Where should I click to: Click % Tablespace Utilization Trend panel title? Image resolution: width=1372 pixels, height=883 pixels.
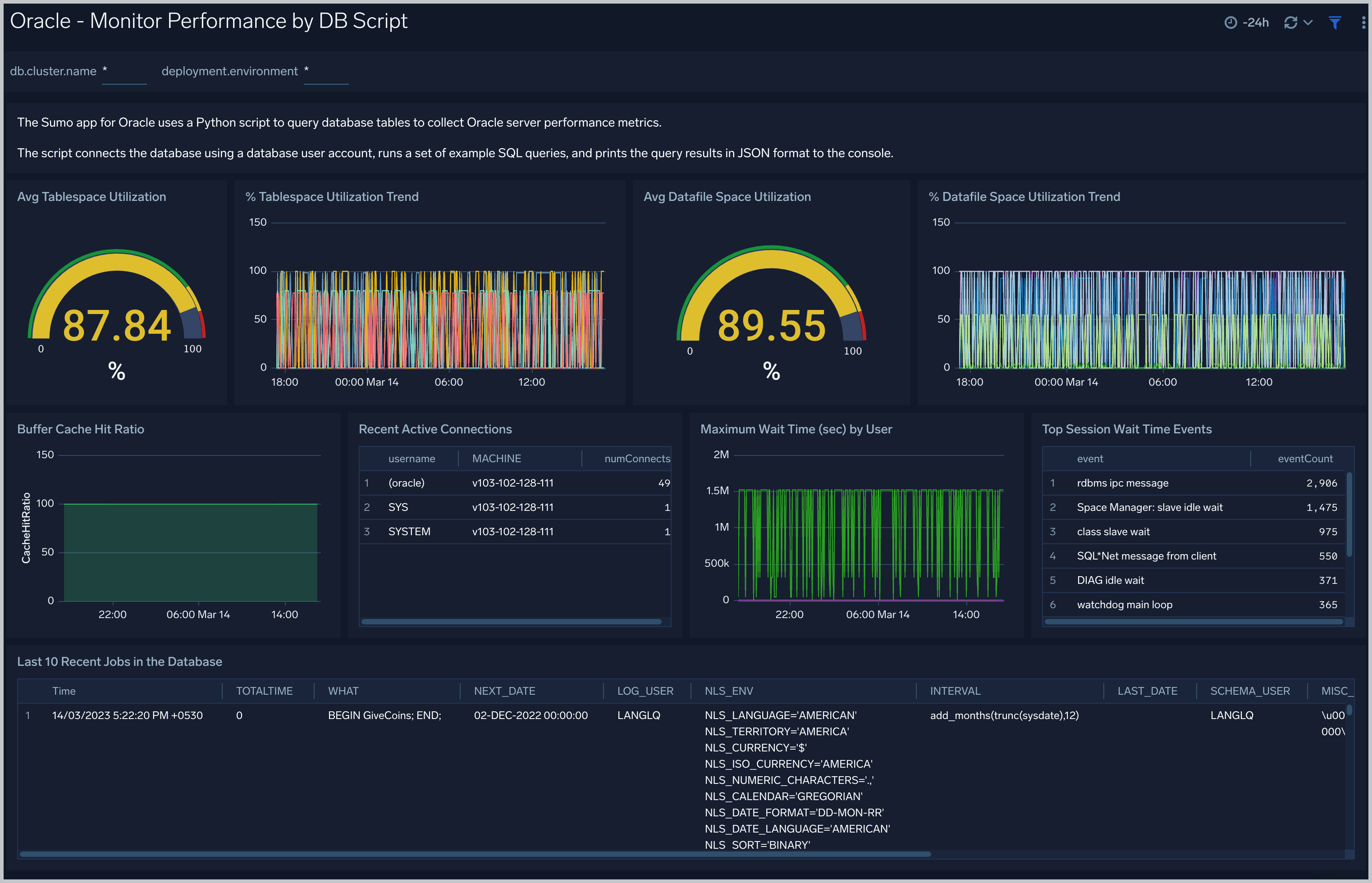[332, 197]
